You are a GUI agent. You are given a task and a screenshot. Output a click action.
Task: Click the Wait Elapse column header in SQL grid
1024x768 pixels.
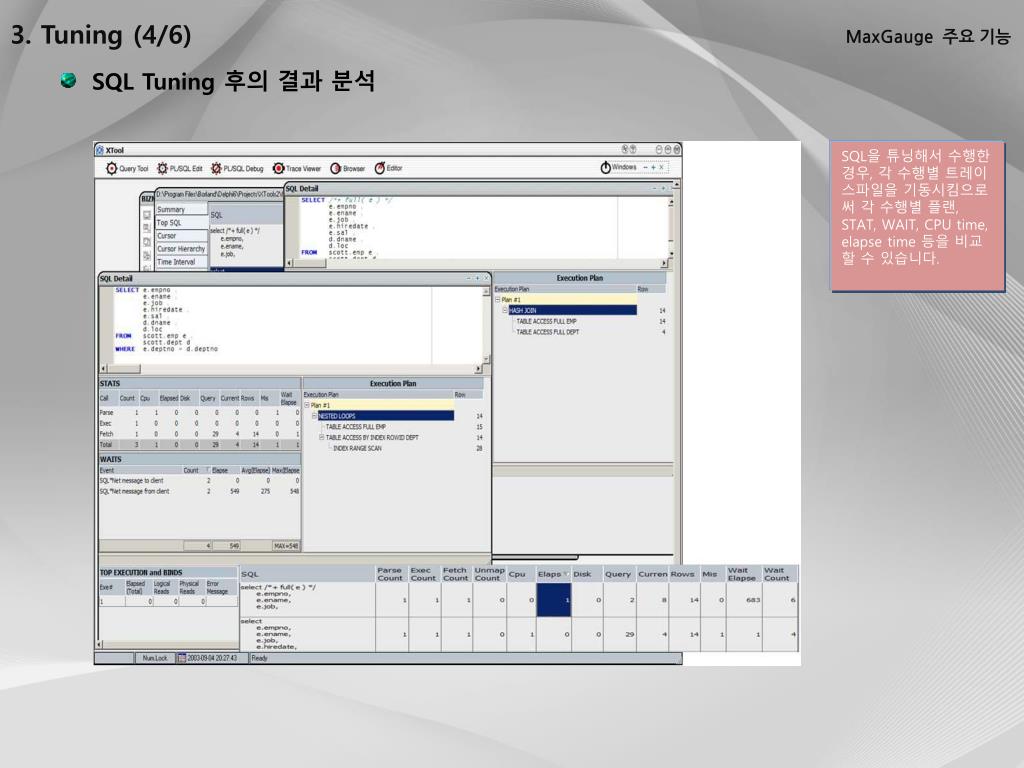click(743, 574)
